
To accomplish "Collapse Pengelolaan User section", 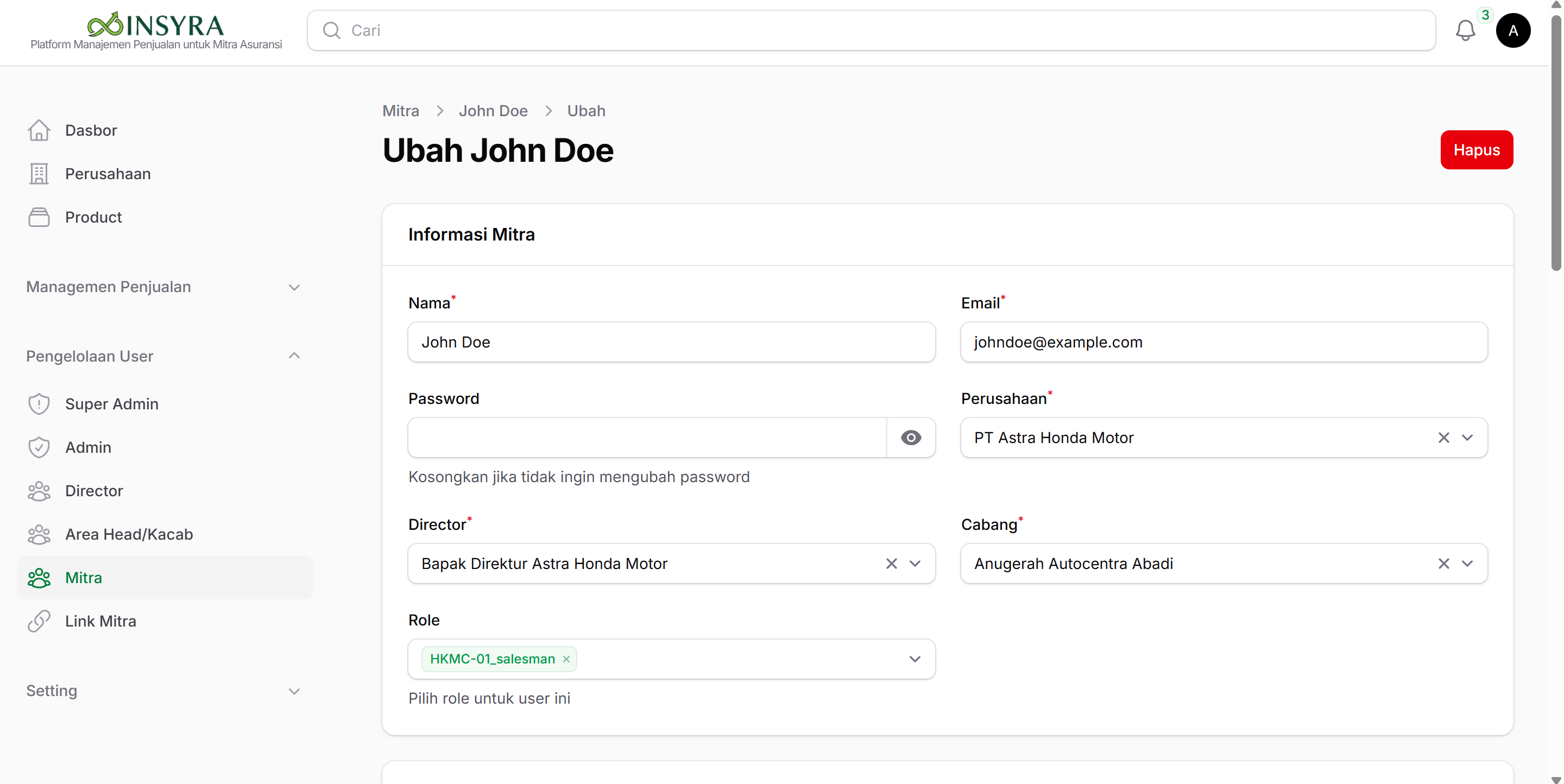I will (x=164, y=356).
